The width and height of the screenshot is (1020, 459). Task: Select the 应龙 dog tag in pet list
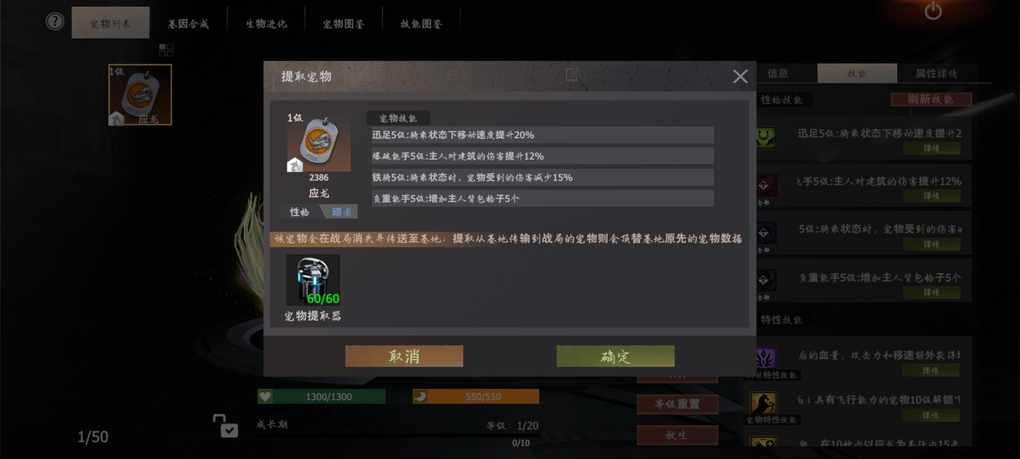coord(140,94)
